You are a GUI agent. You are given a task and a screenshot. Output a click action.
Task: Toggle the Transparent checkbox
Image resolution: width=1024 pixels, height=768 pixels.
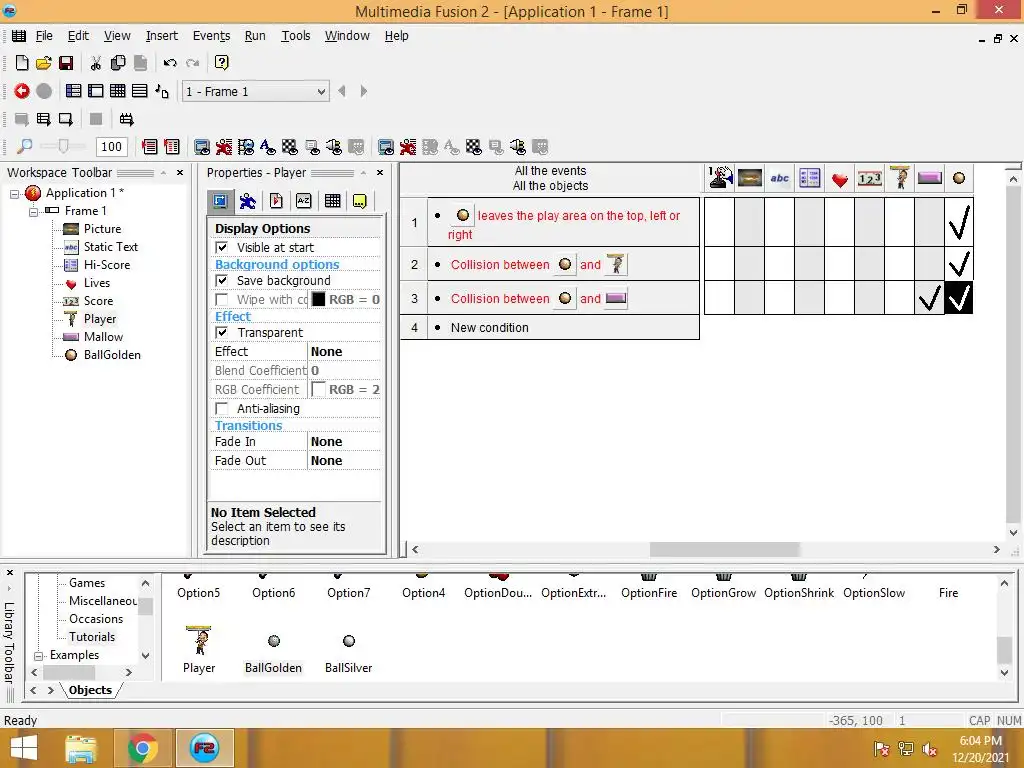(222, 332)
